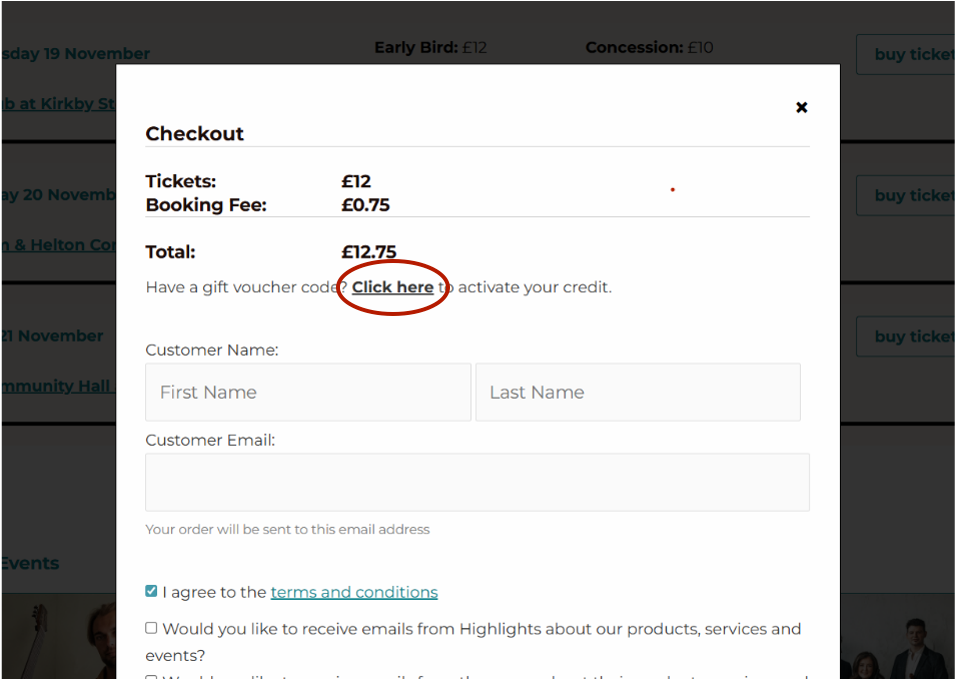Check the bottom partially visible email checkbox

[x=151, y=680]
